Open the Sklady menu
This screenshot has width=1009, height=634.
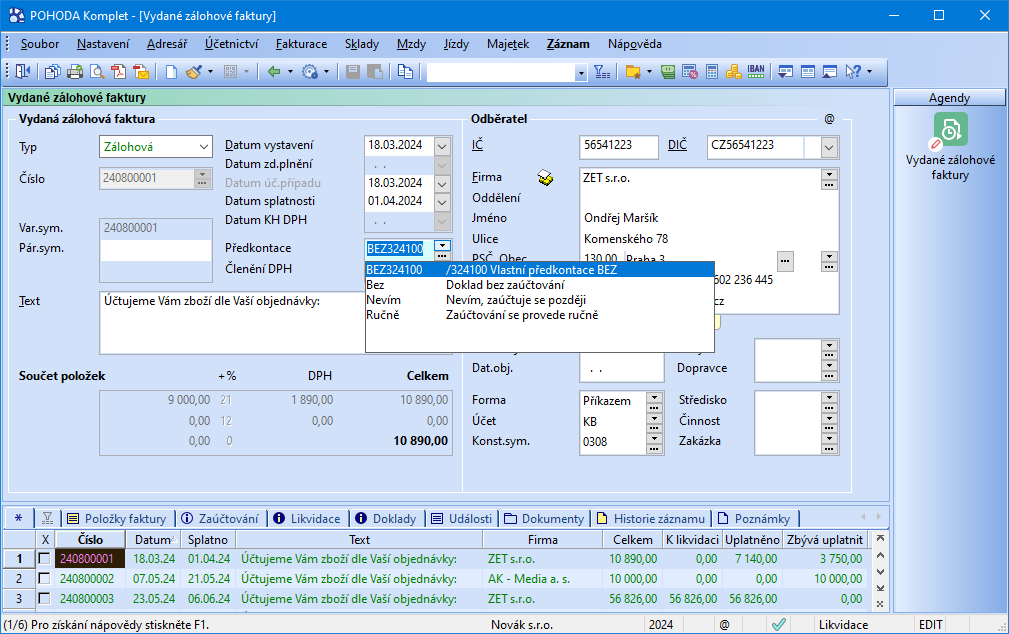point(362,44)
